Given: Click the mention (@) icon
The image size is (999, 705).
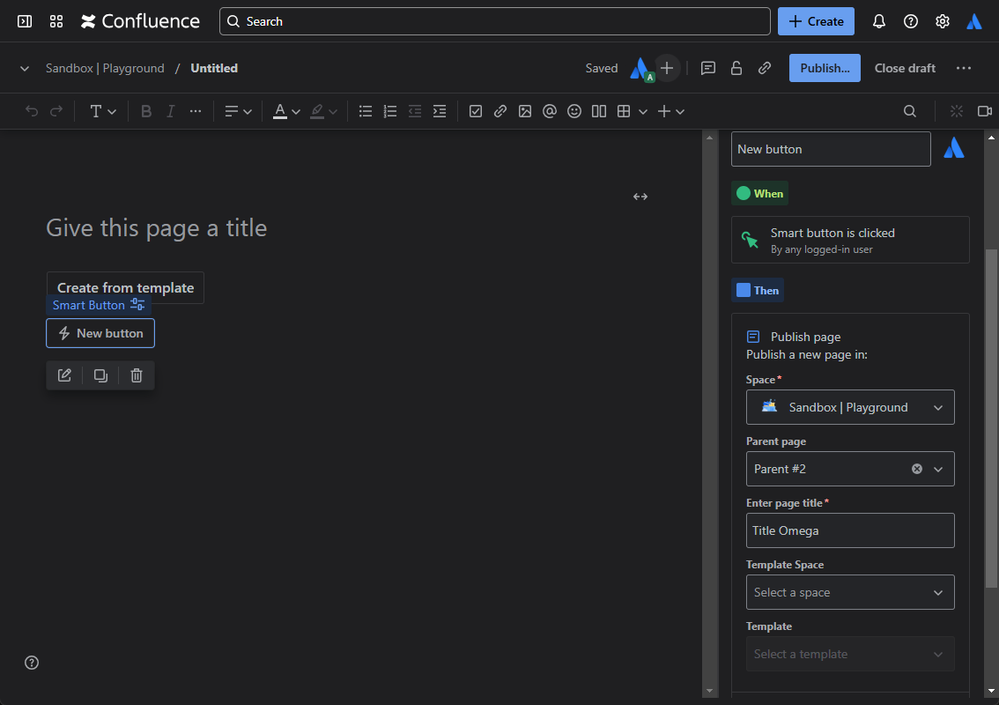Looking at the screenshot, I should tap(549, 111).
